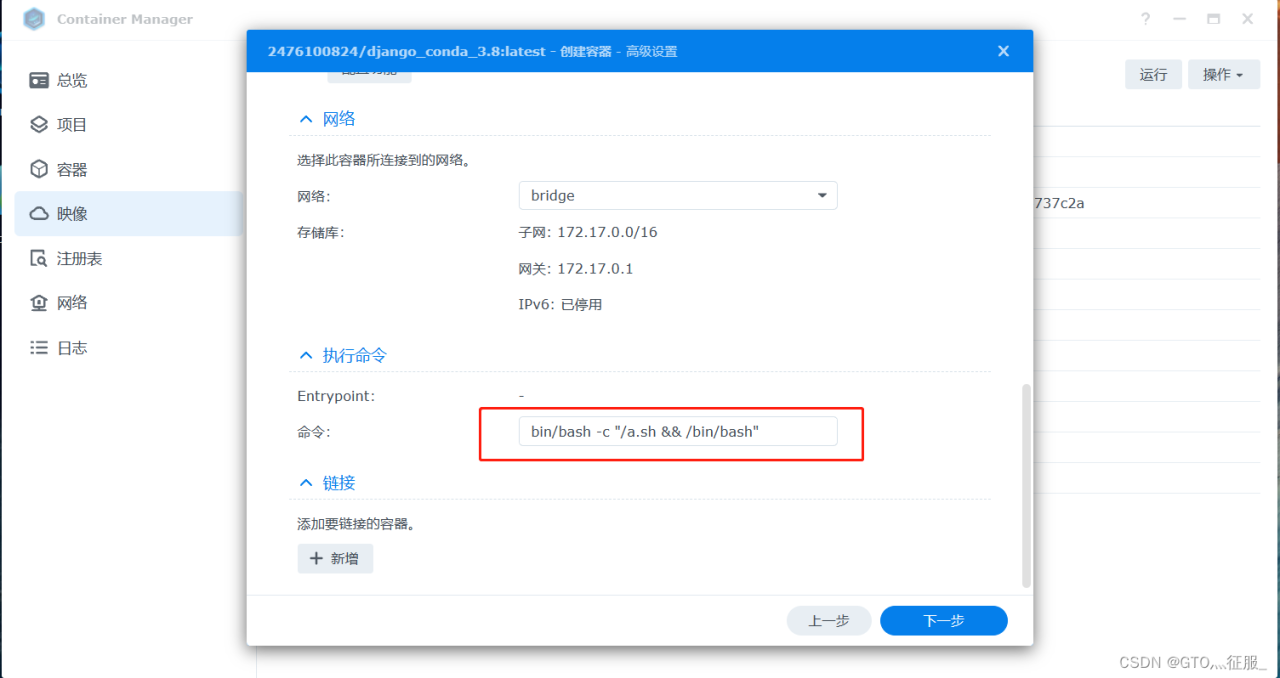Image resolution: width=1280 pixels, height=678 pixels.
Task: Select the 映像 image cloud icon
Action: 39,214
